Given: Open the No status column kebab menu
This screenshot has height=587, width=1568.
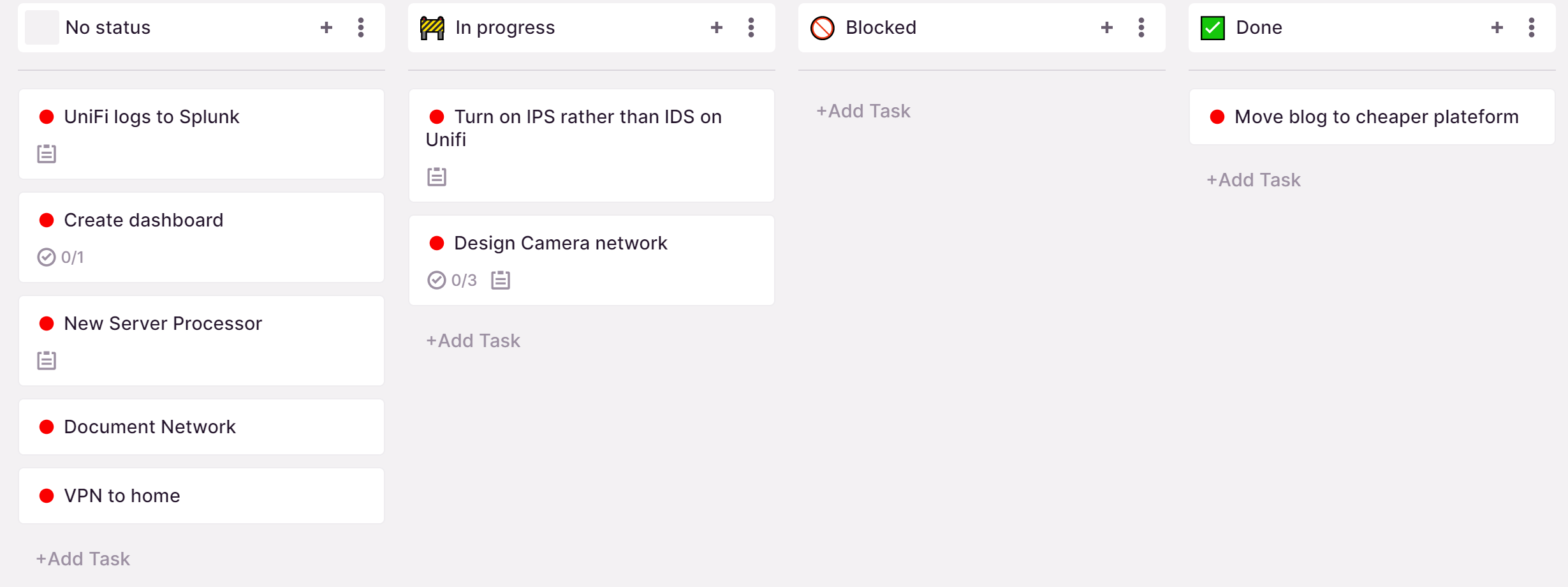Looking at the screenshot, I should pyautogui.click(x=361, y=27).
